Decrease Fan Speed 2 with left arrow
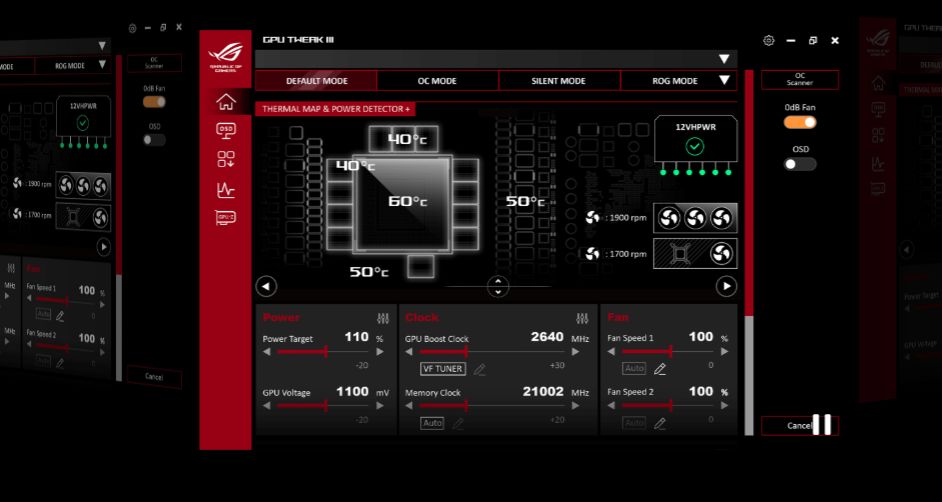 612,406
